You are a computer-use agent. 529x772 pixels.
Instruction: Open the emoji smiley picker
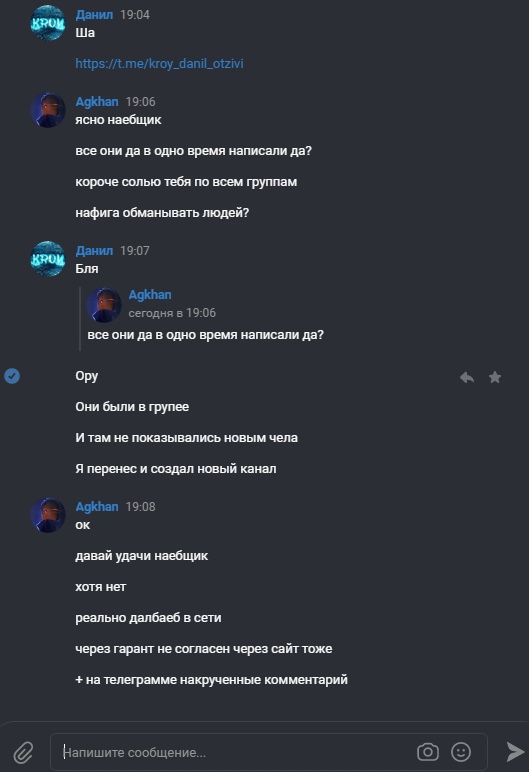coord(461,752)
